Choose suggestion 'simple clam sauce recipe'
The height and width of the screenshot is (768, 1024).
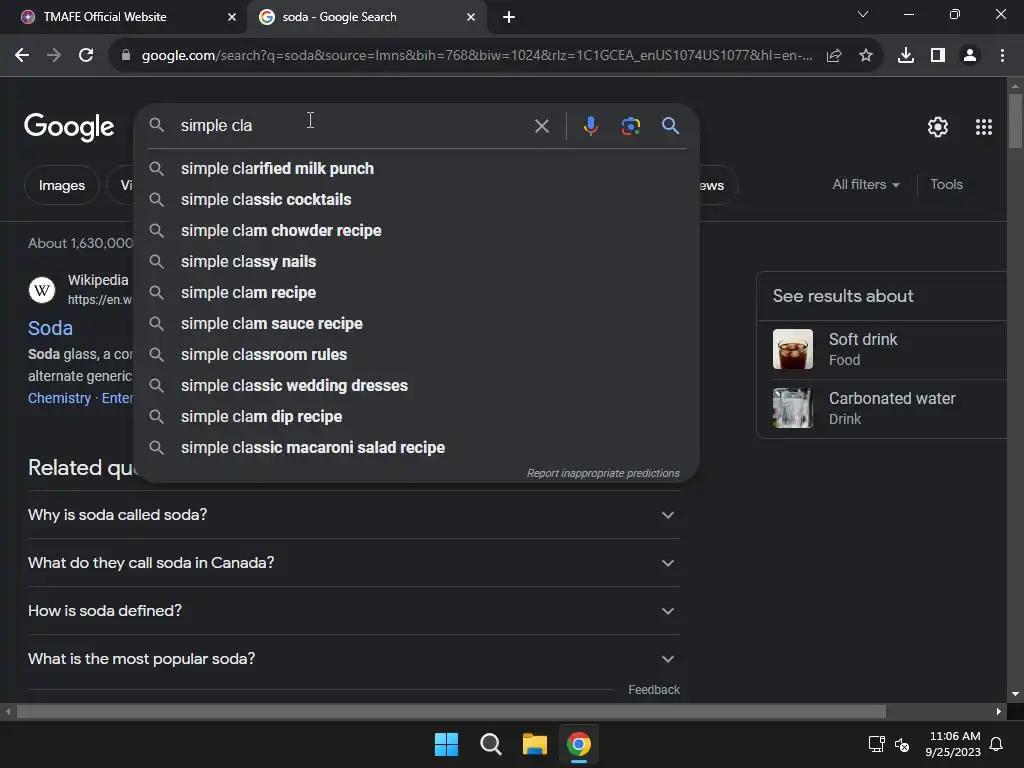(416, 324)
